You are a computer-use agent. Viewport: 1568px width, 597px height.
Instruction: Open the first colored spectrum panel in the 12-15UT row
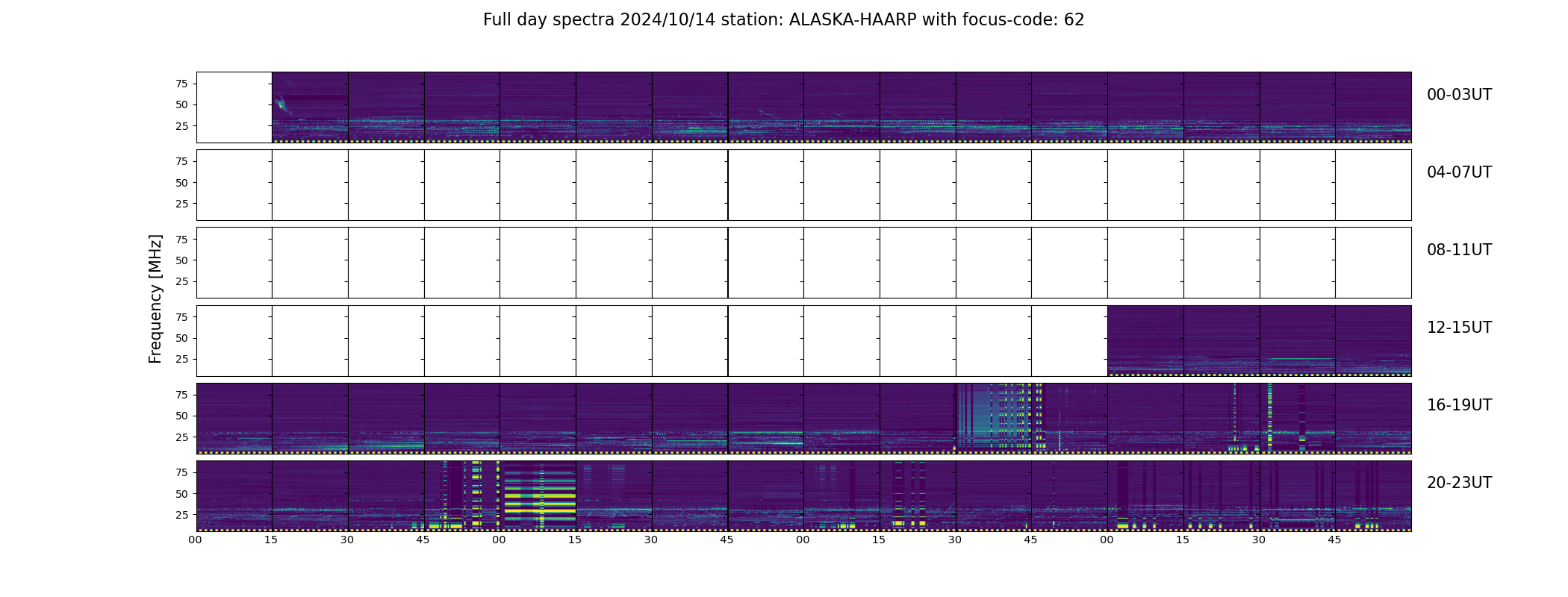point(1145,340)
